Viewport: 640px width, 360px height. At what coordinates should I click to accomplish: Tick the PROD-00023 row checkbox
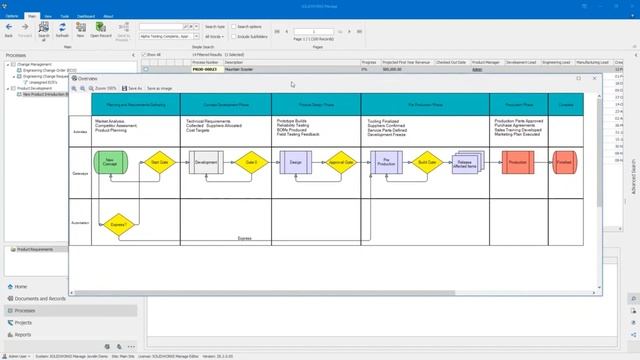click(x=146, y=69)
